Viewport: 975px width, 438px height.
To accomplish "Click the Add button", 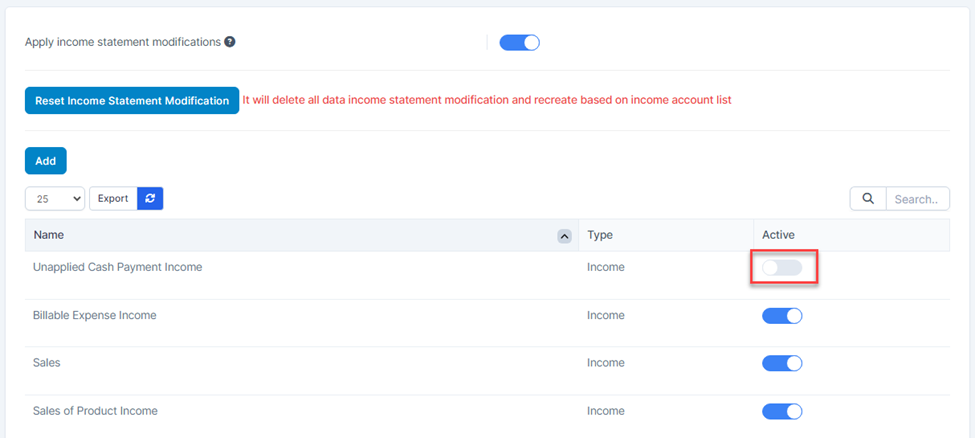I will [x=46, y=161].
